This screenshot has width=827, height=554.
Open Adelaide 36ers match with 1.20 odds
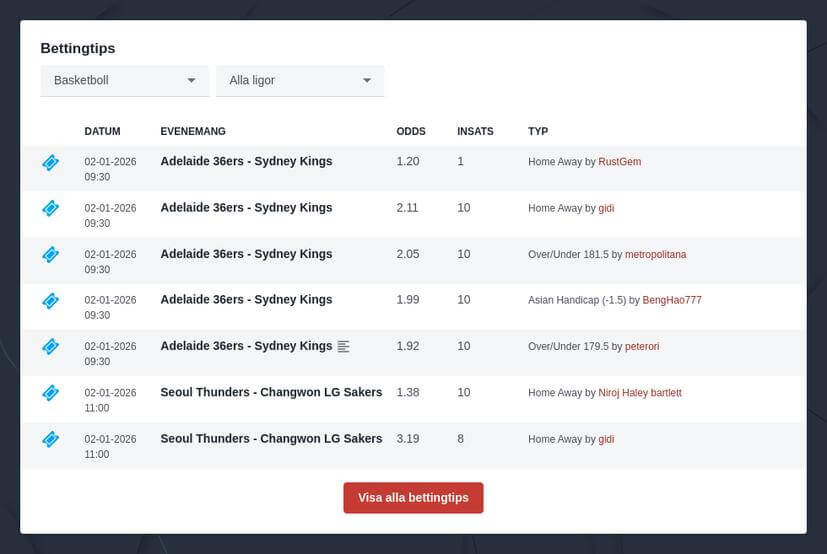246,161
